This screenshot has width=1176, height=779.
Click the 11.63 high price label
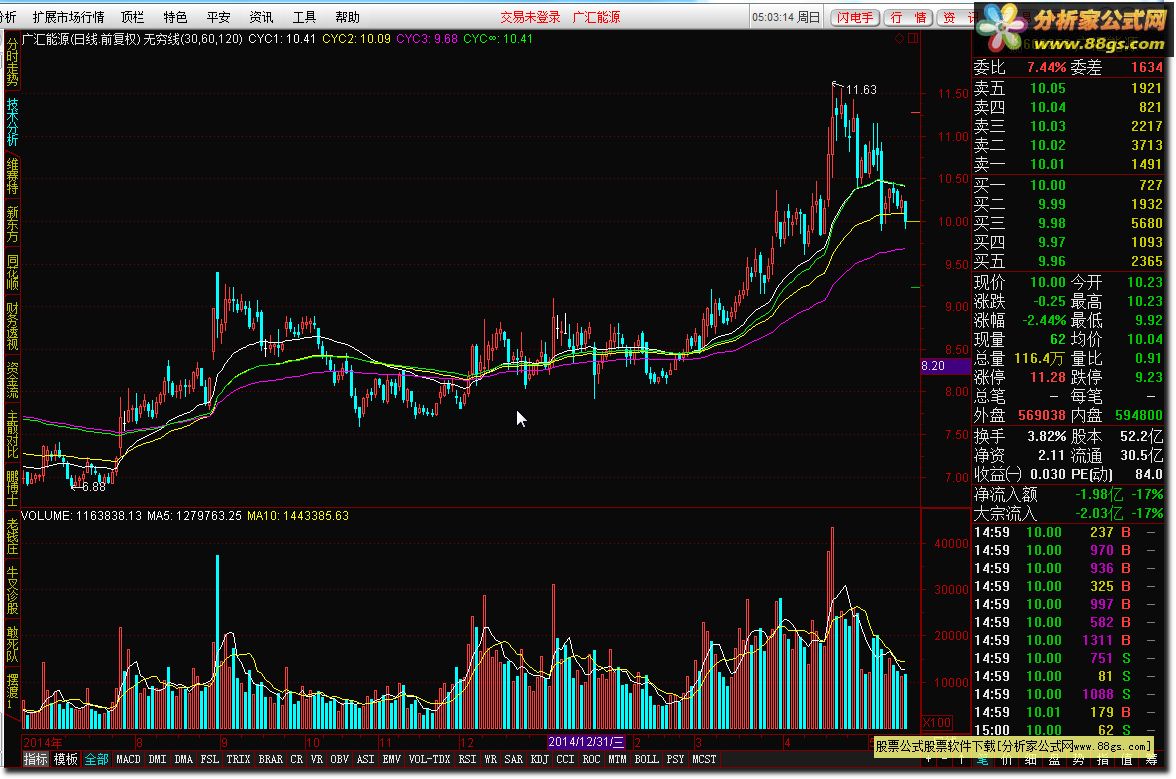pos(861,90)
